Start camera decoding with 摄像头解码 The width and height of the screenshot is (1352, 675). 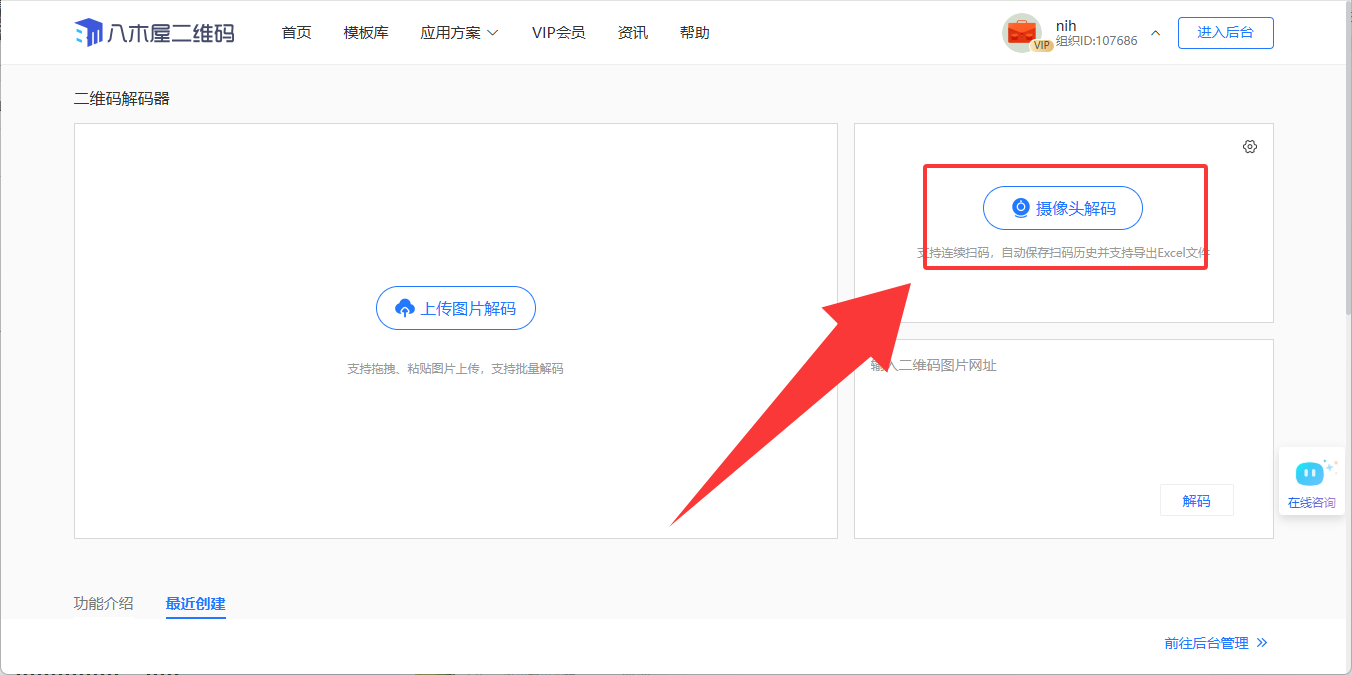1062,208
